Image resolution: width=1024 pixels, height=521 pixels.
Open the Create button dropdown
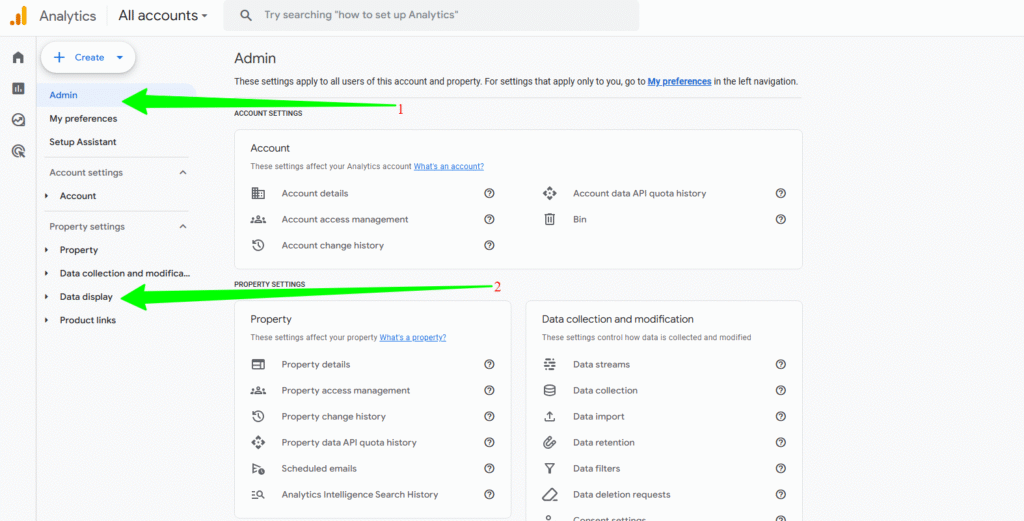(x=120, y=57)
